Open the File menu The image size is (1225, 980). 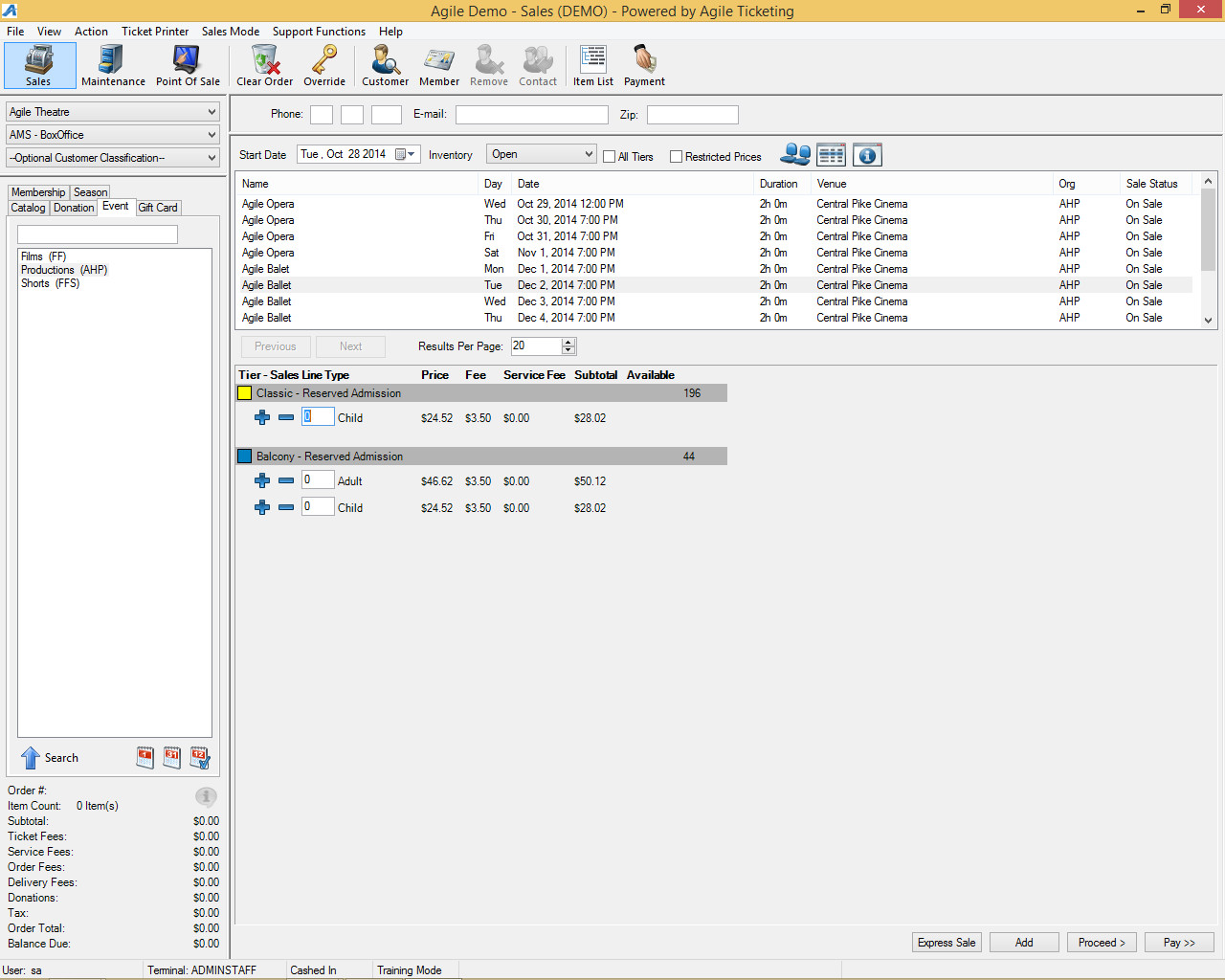15,32
